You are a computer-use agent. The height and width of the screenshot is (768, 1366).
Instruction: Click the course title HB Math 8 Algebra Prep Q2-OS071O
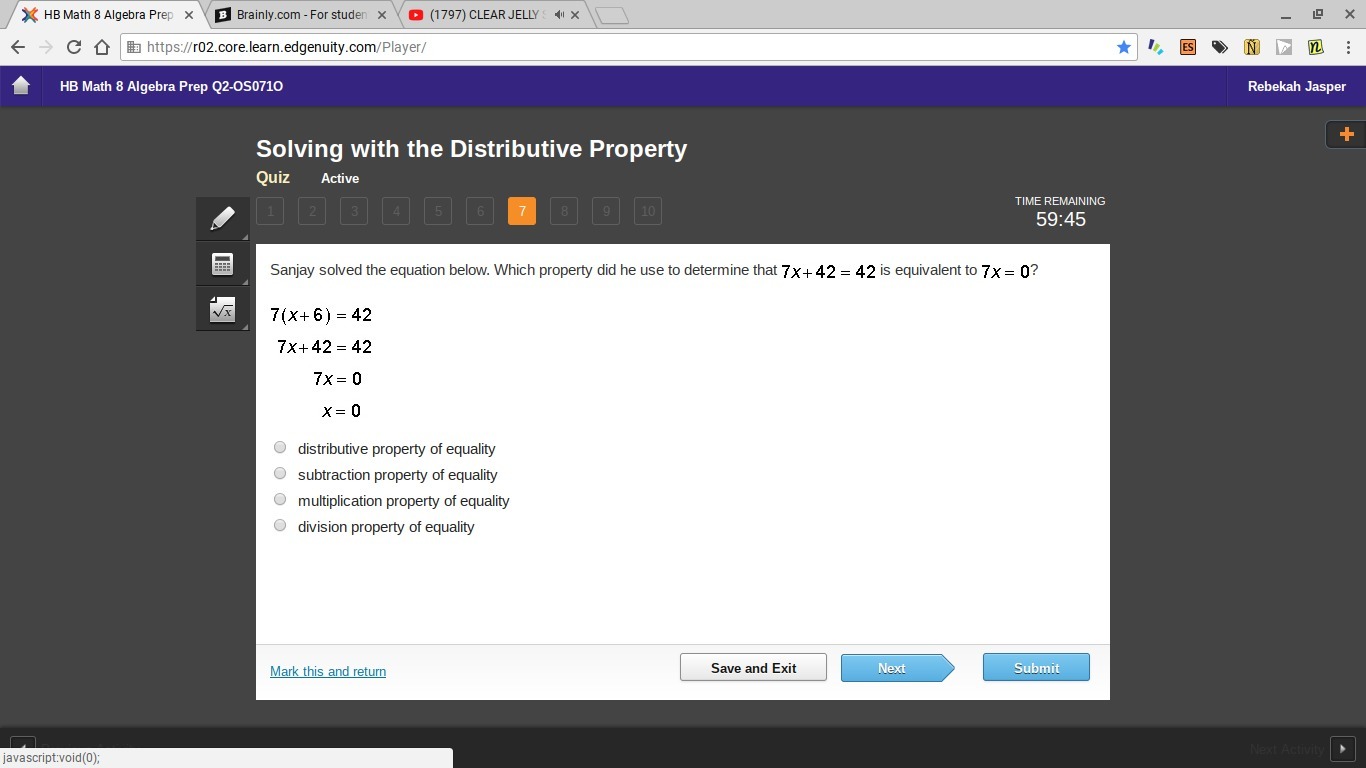pyautogui.click(x=171, y=86)
